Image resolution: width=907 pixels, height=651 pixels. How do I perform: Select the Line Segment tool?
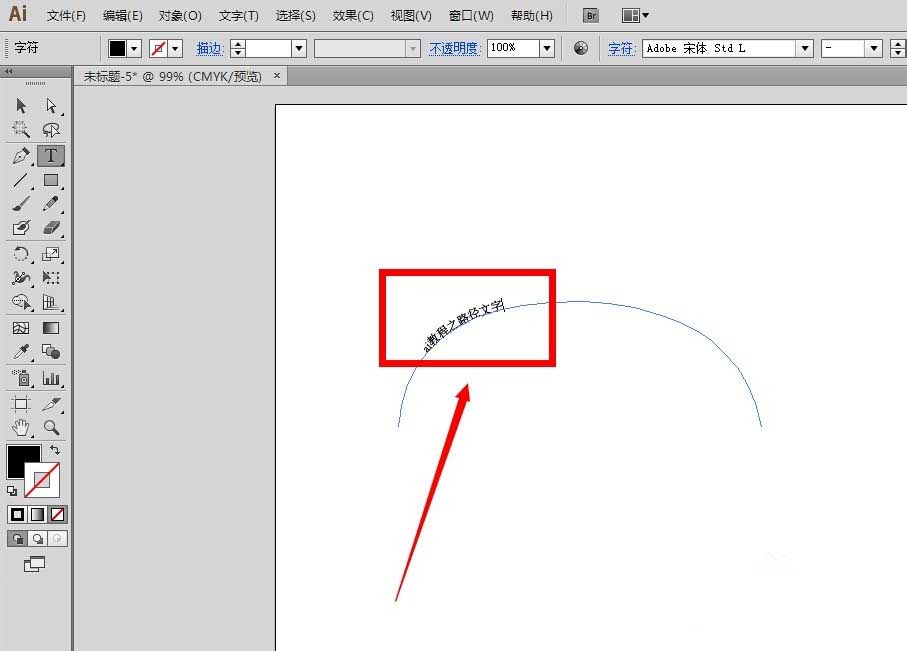(21, 180)
